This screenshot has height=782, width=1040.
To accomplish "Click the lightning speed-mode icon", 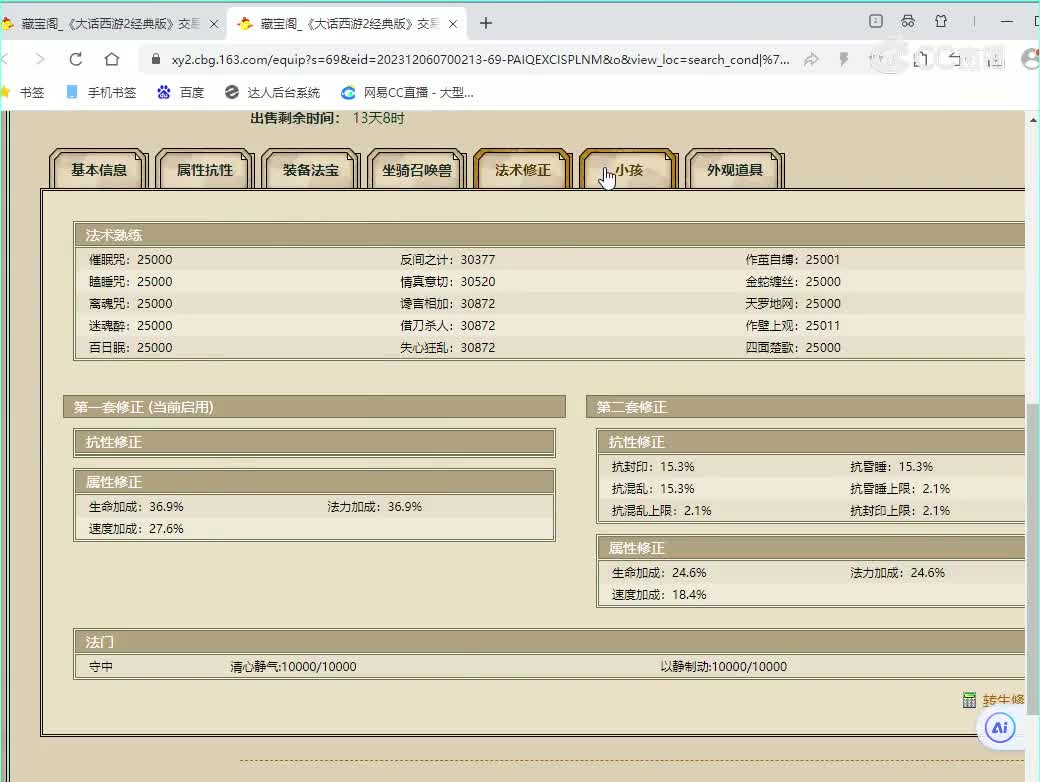I will click(x=844, y=60).
